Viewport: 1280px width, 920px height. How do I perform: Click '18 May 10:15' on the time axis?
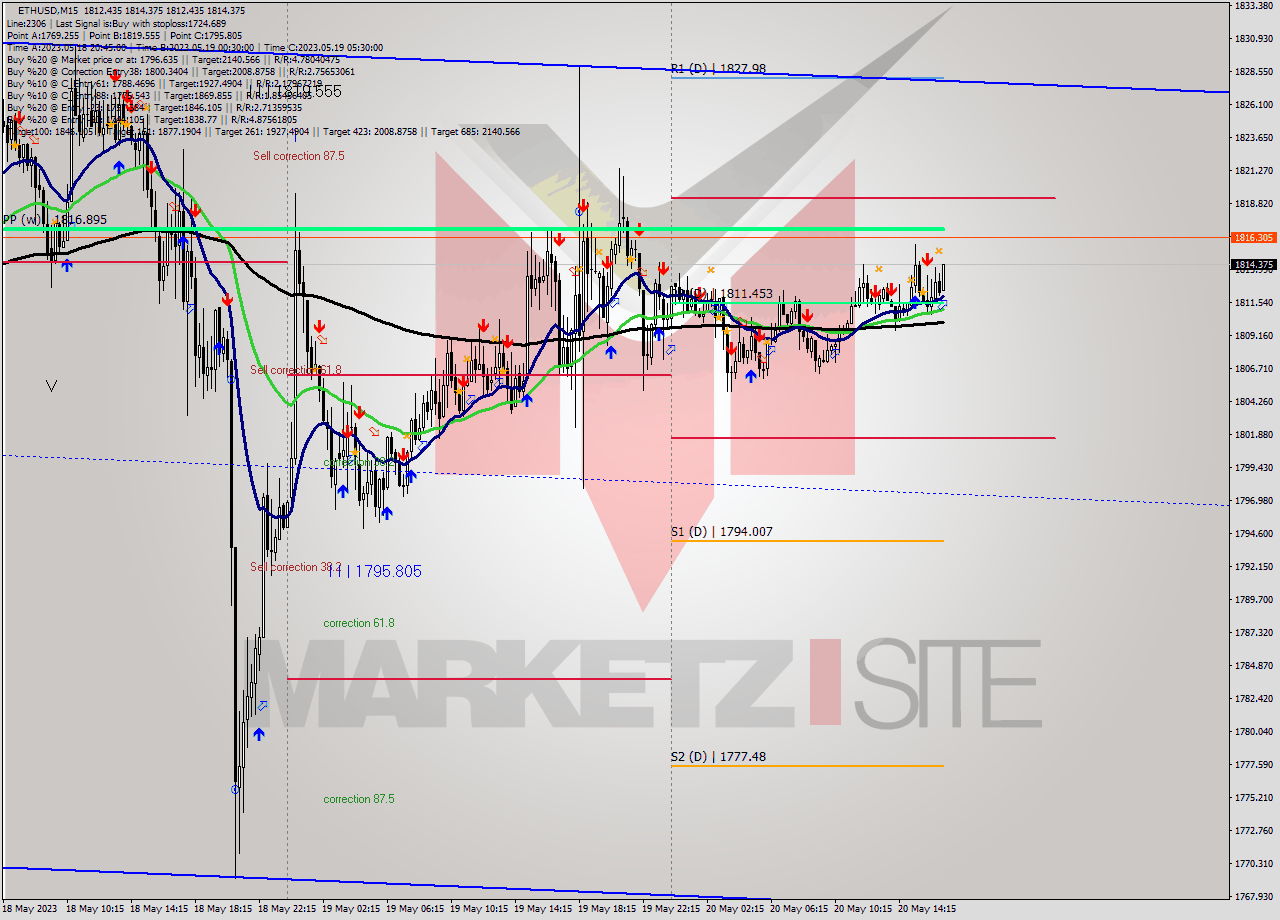click(x=95, y=910)
